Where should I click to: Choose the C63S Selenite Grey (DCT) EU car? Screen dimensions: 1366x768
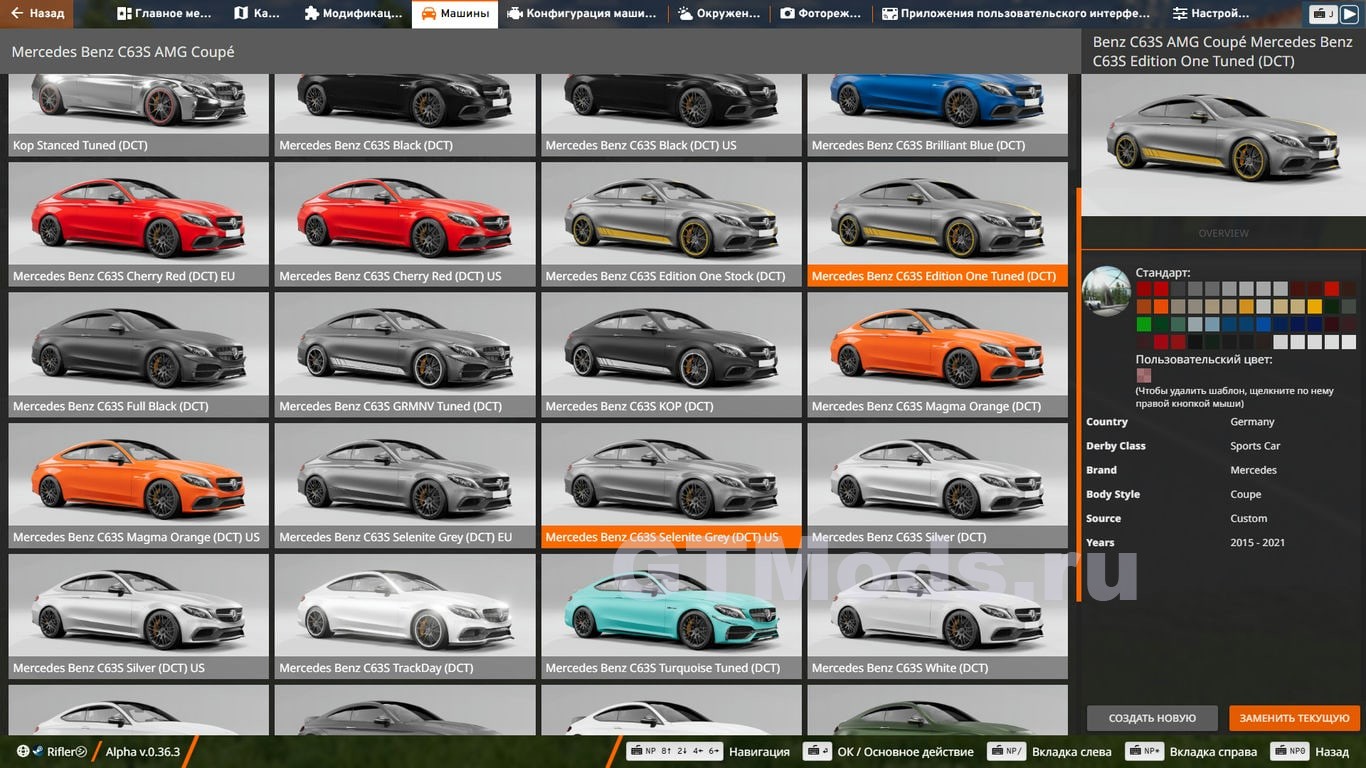tap(405, 486)
